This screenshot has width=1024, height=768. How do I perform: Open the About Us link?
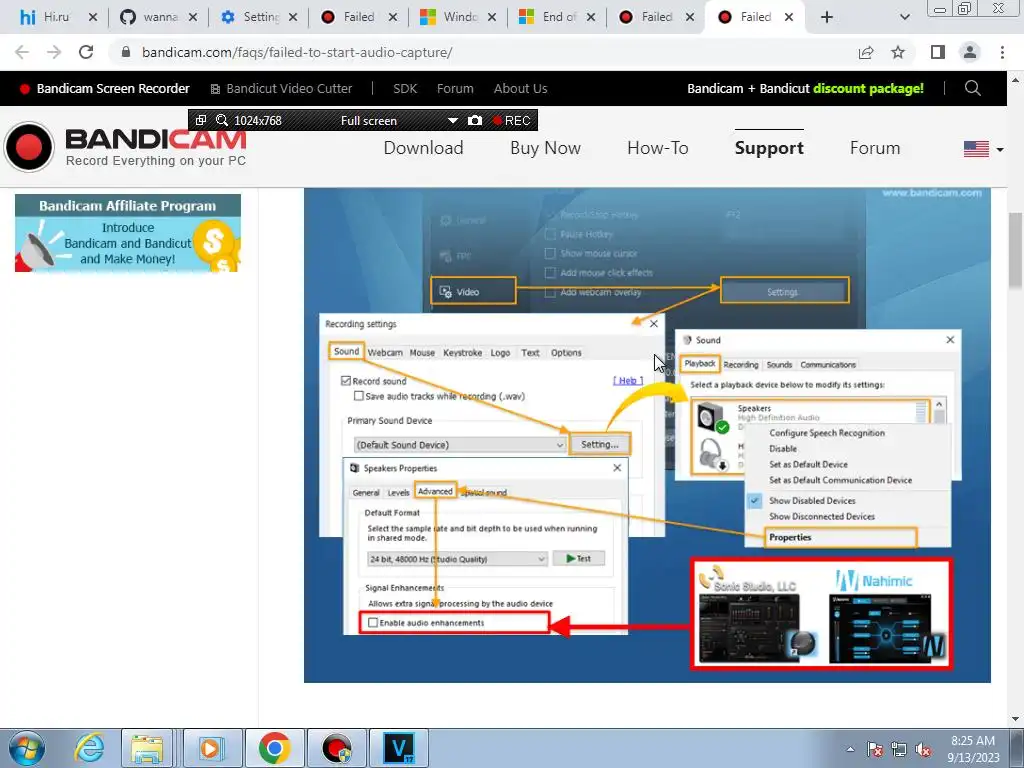[520, 88]
